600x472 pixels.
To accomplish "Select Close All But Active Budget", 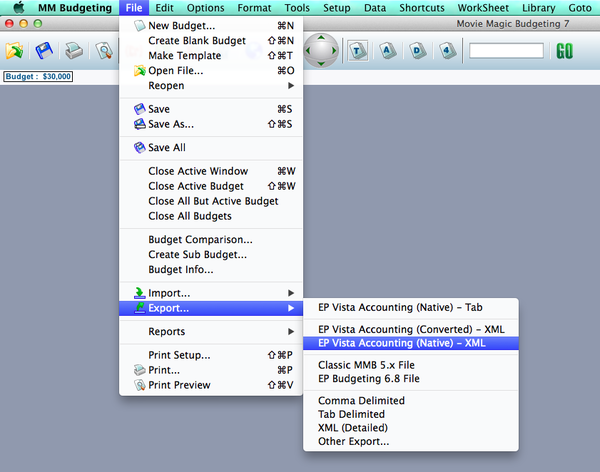I will coord(211,201).
